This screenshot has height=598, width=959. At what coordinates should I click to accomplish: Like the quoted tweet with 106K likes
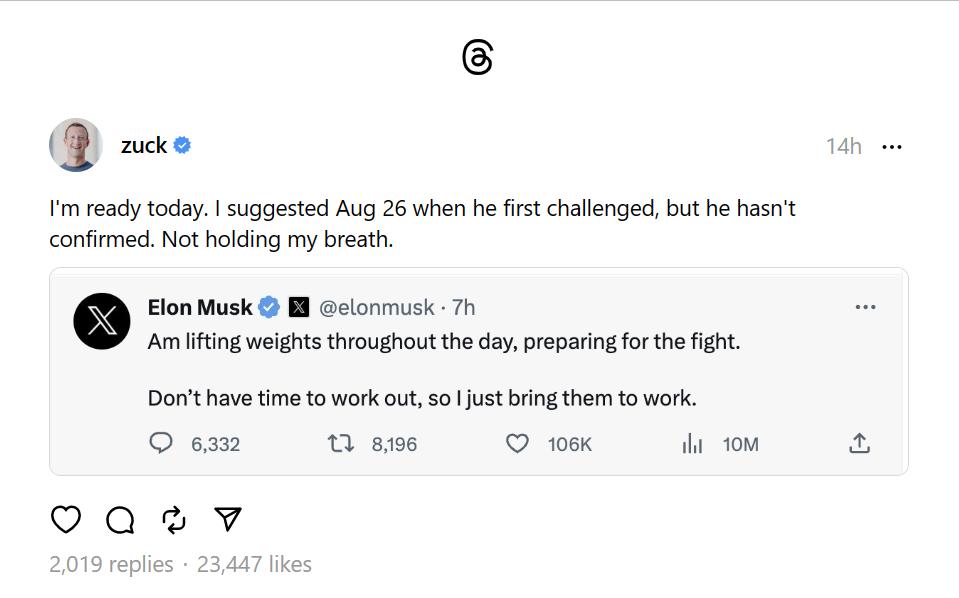517,443
